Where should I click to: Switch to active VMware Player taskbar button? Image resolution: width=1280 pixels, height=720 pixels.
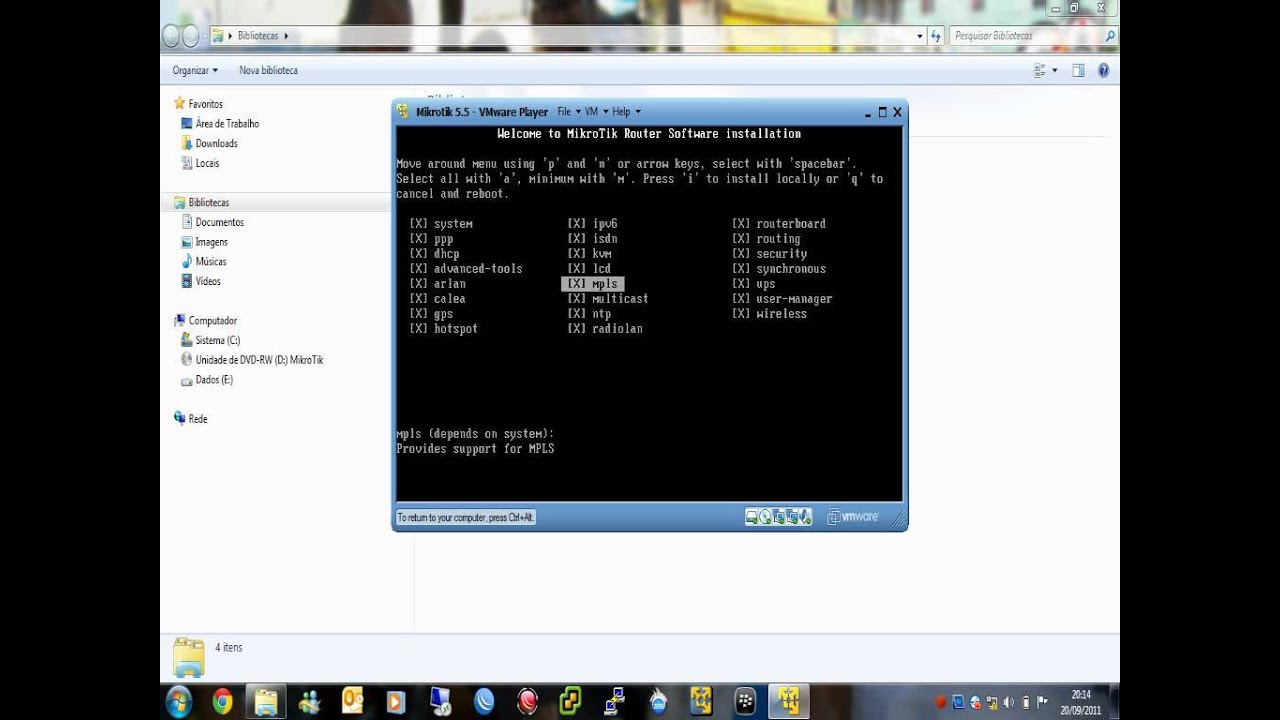(x=788, y=702)
